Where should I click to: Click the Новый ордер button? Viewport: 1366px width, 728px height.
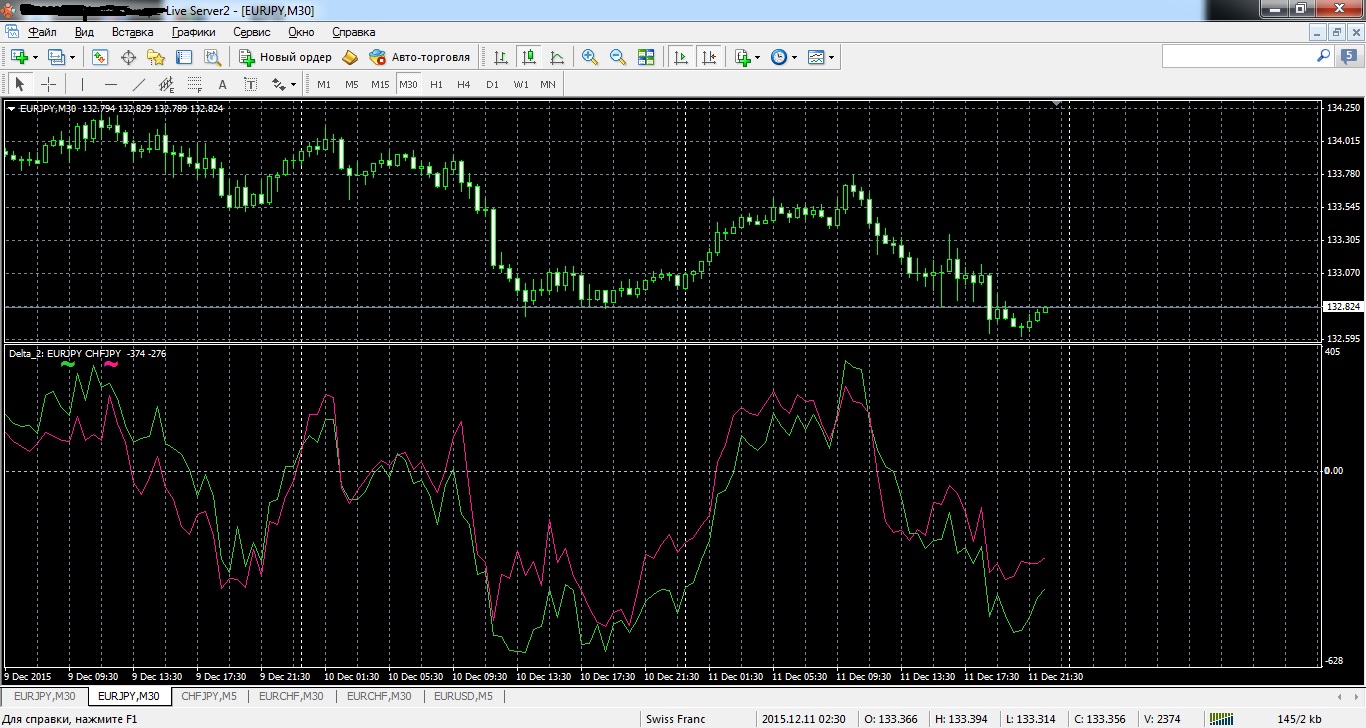(x=285, y=57)
